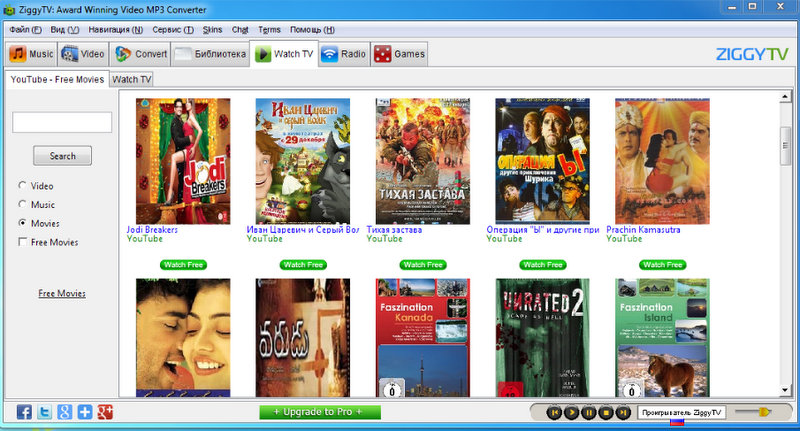Click the Upgrade to Pro button
The width and height of the screenshot is (800, 431).
(x=320, y=412)
